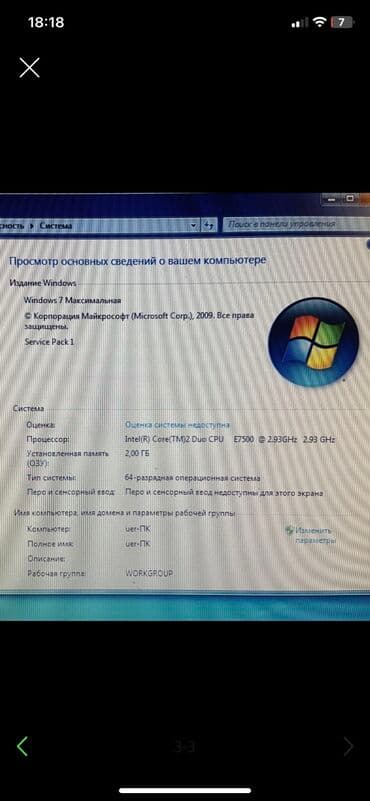Click the Процессор label
Image resolution: width=370 pixels, height=801 pixels.
click(48, 439)
